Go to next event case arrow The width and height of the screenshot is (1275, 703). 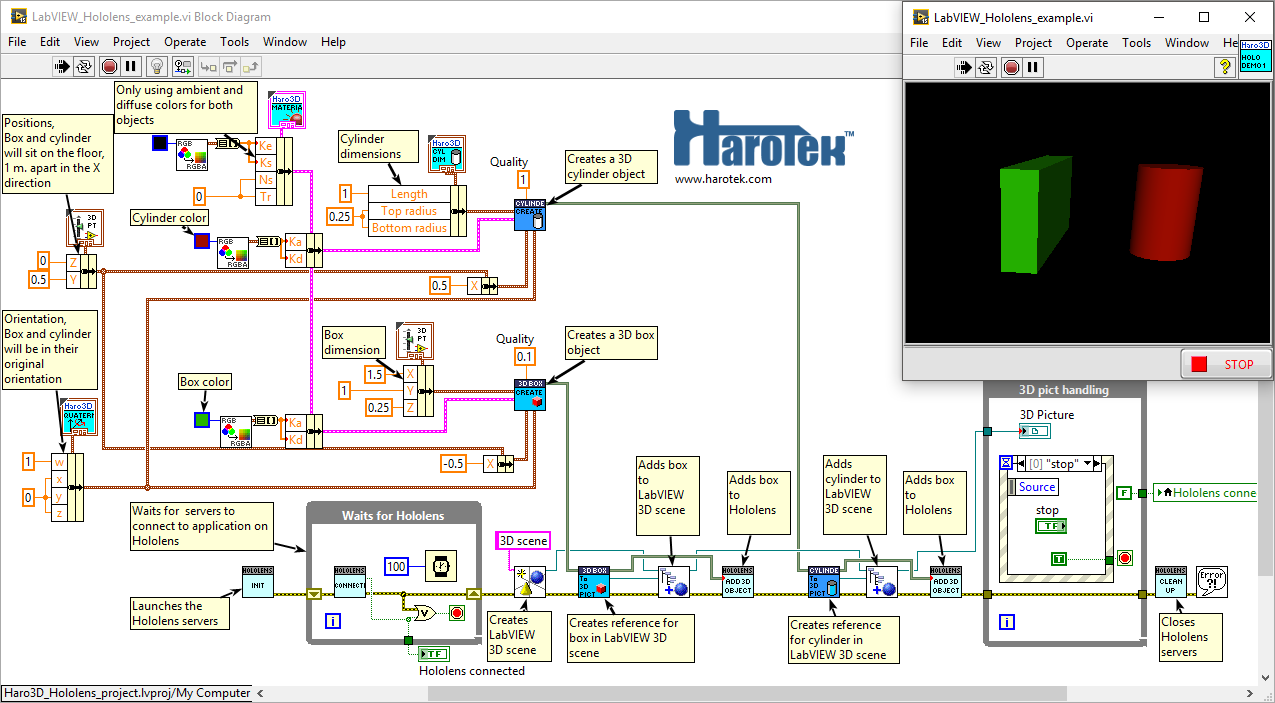point(1097,463)
